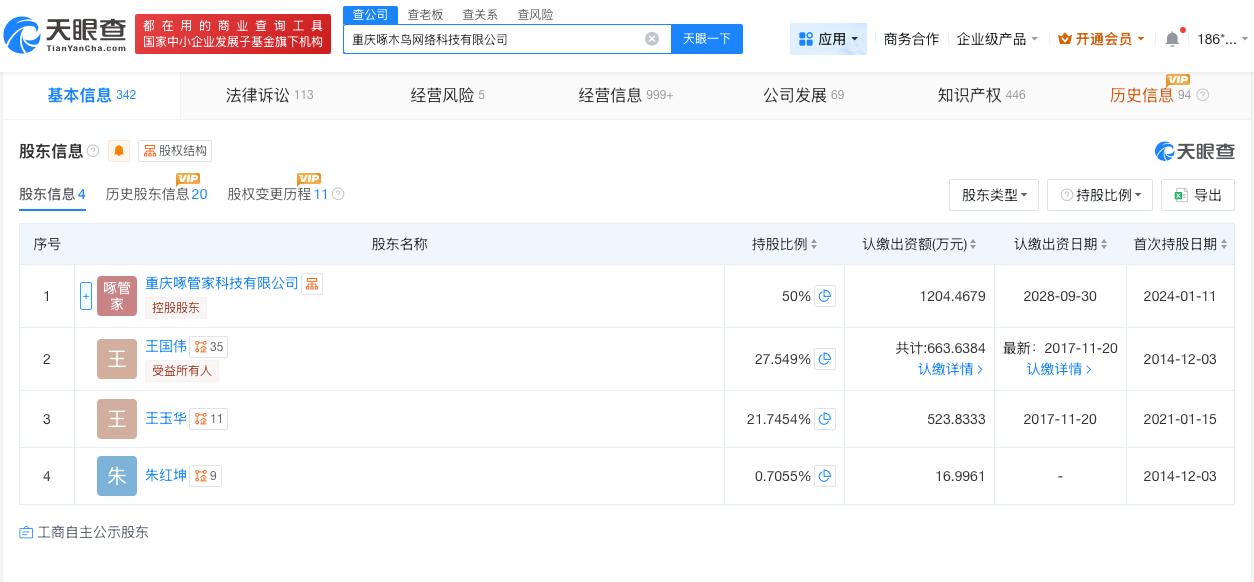Click the 导出 export button

pos(1198,195)
